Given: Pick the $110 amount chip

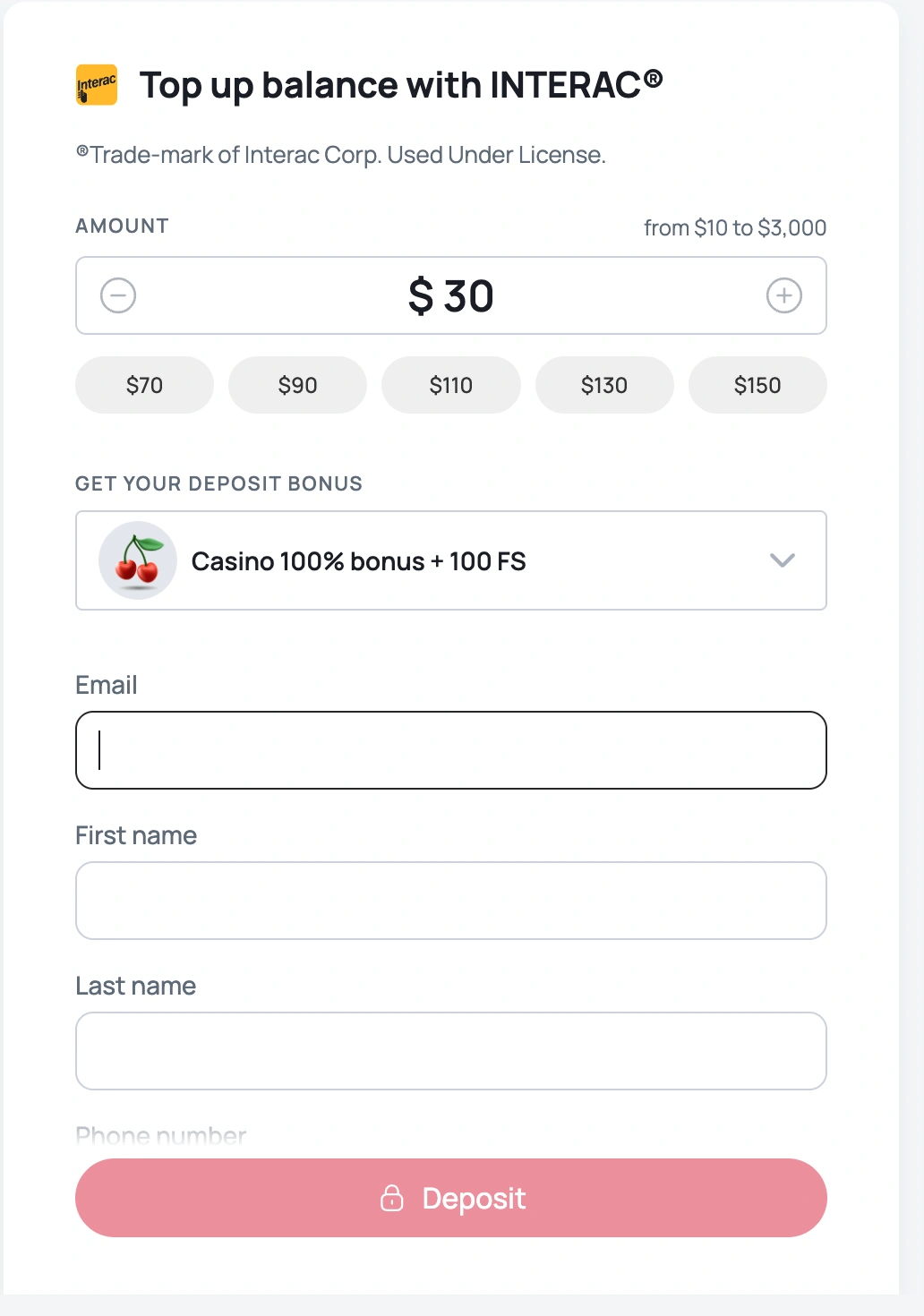Looking at the screenshot, I should click(x=450, y=385).
